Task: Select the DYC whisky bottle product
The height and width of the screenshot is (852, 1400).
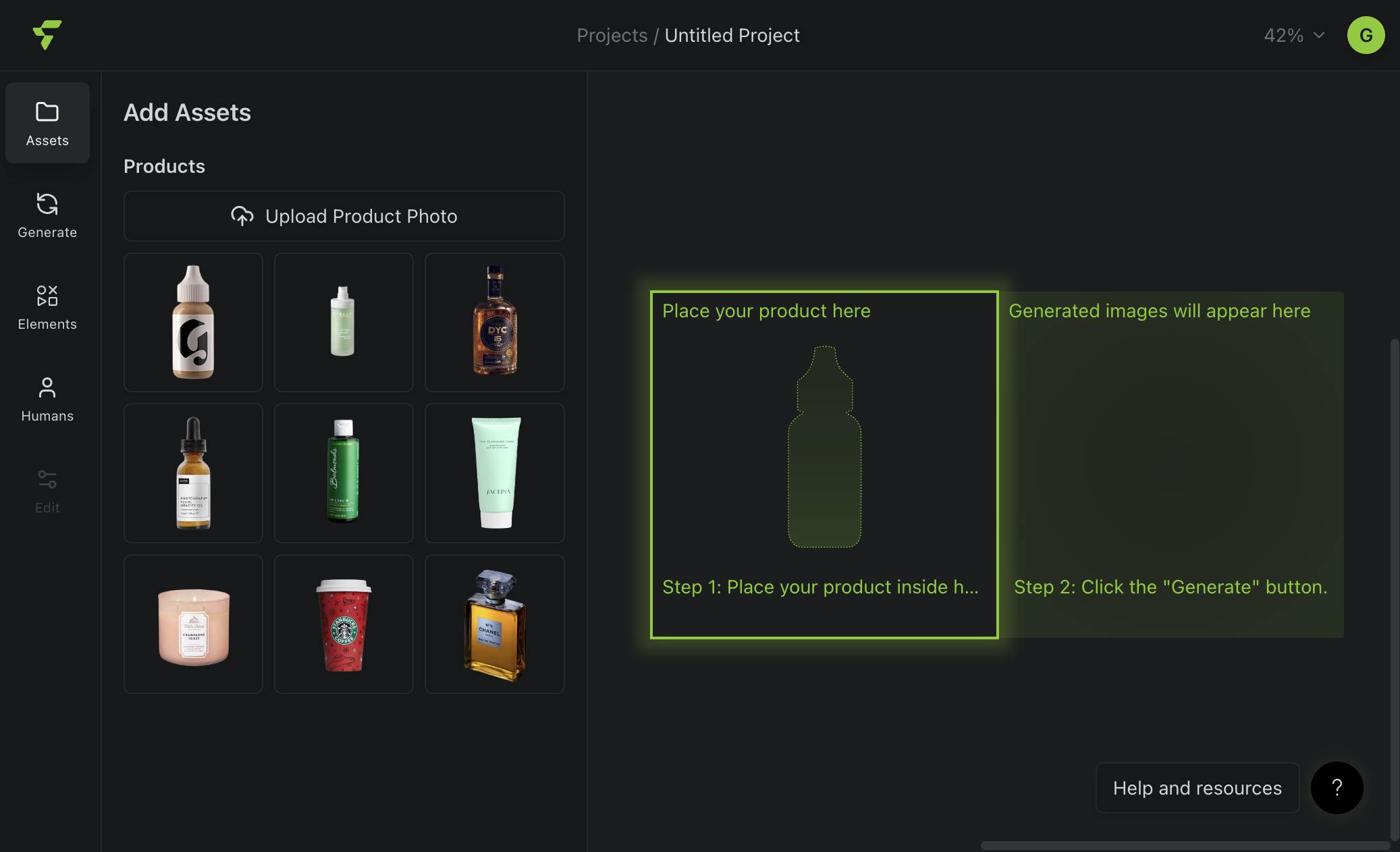Action: coord(494,322)
